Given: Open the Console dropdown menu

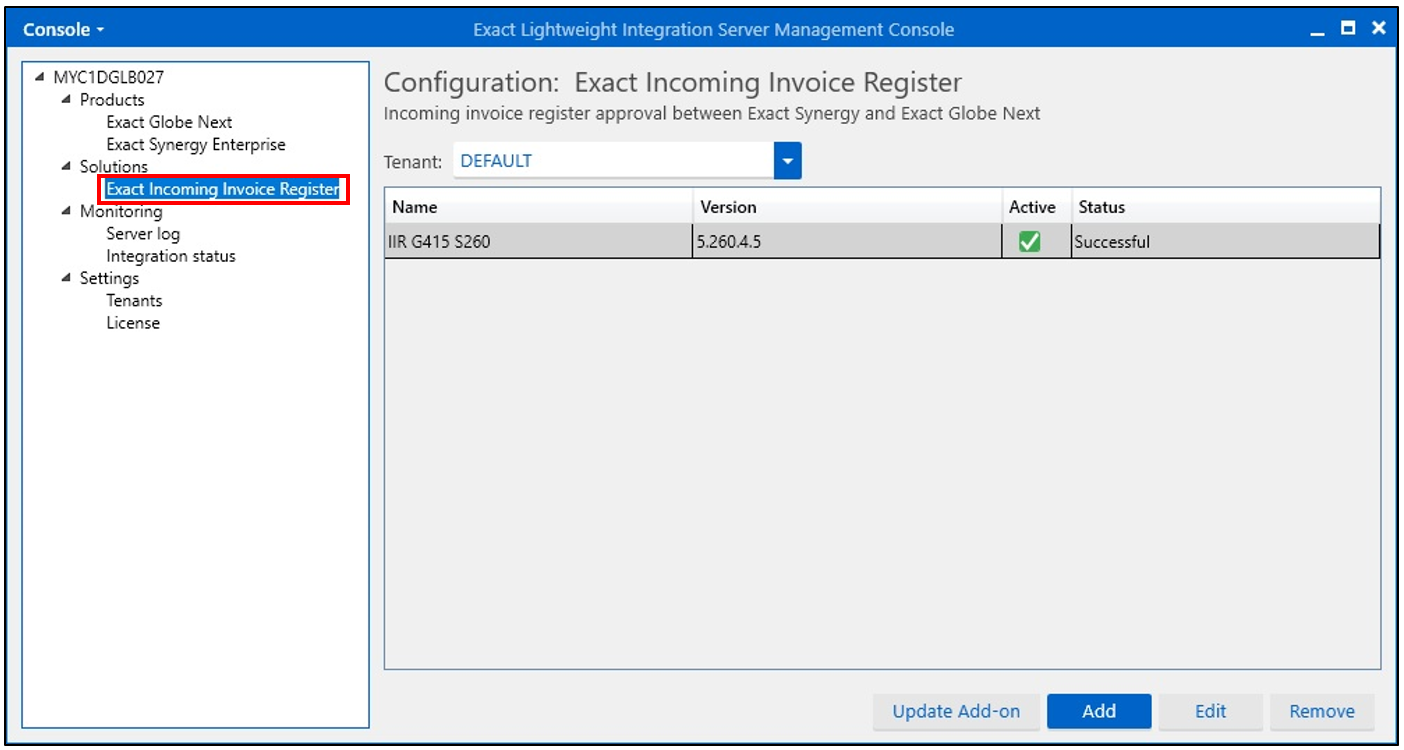Looking at the screenshot, I should point(63,29).
